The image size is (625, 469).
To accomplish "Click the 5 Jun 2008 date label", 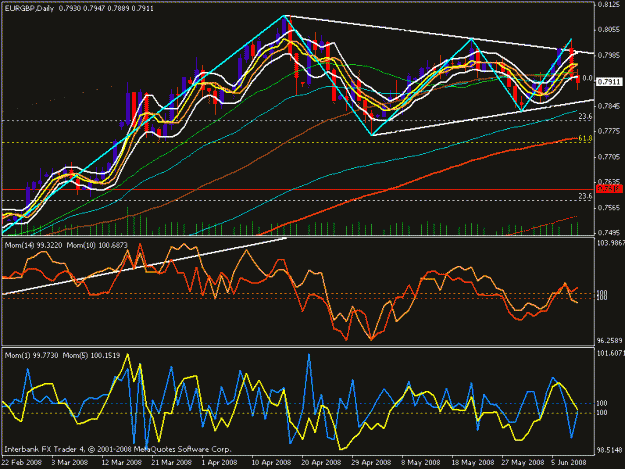I will (569, 462).
